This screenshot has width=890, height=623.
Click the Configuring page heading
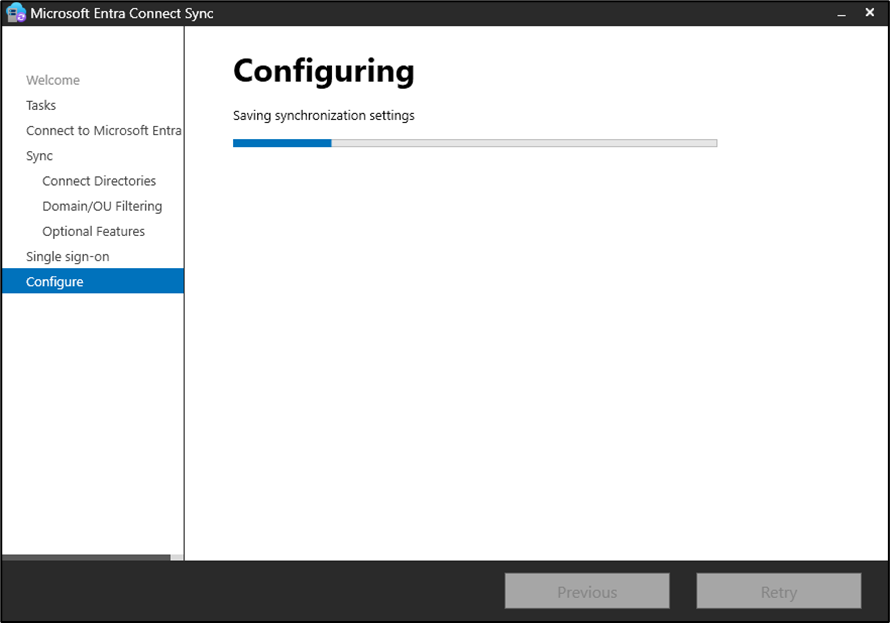point(323,71)
